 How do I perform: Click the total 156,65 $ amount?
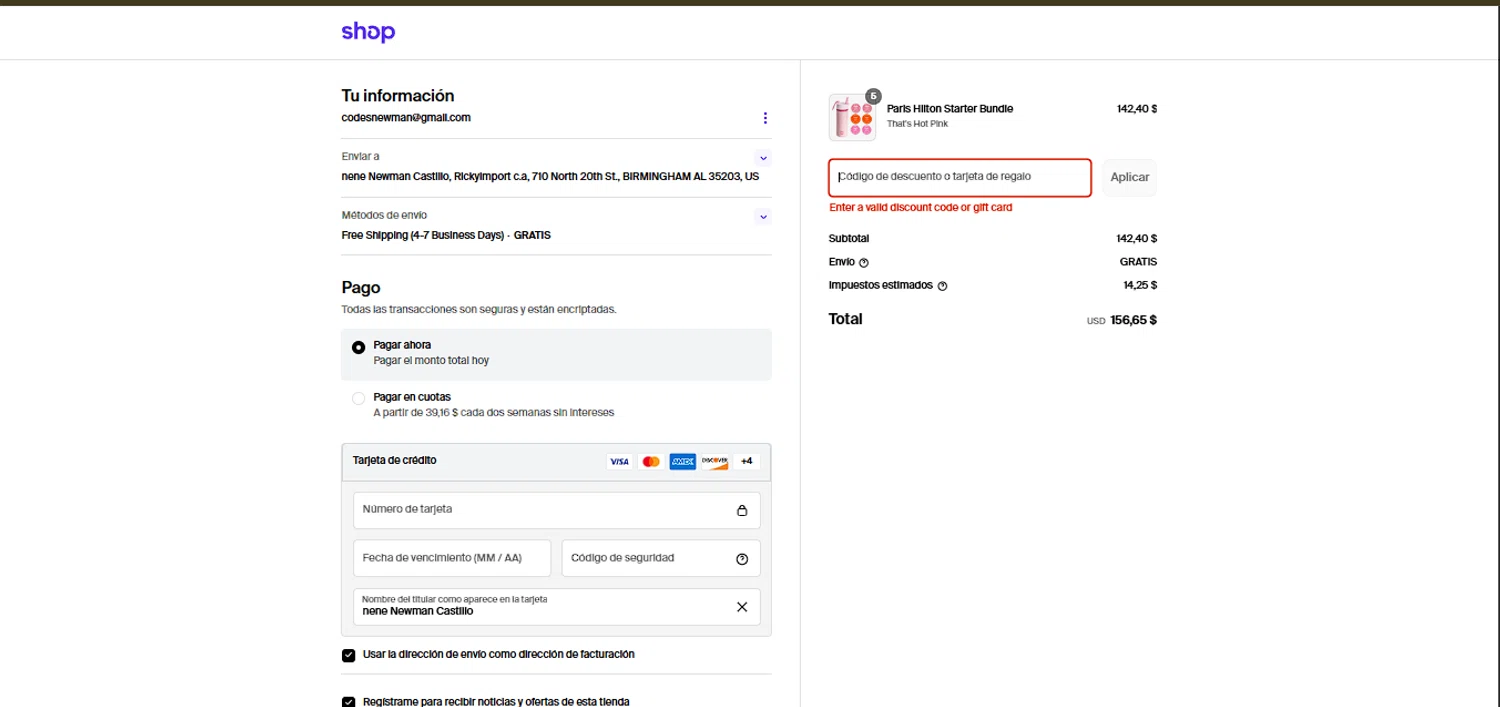coord(1133,320)
